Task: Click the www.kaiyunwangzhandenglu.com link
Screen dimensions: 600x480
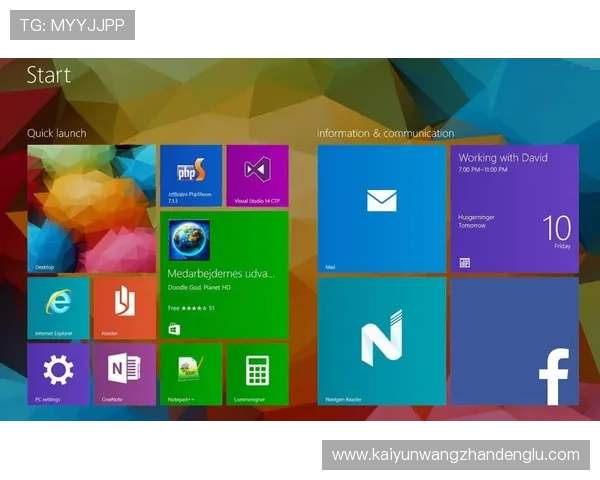Action: (455, 455)
